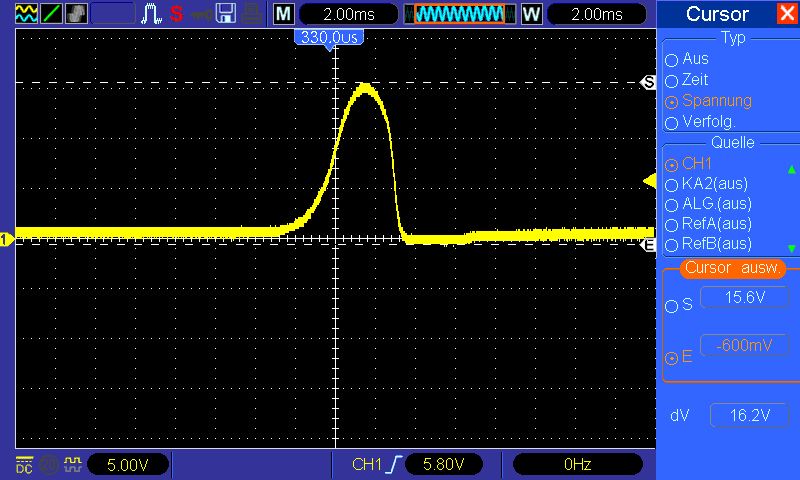This screenshot has width=800, height=480.
Task: Click the grayed bandwidth limit icon
Action: pyautogui.click(x=49, y=465)
